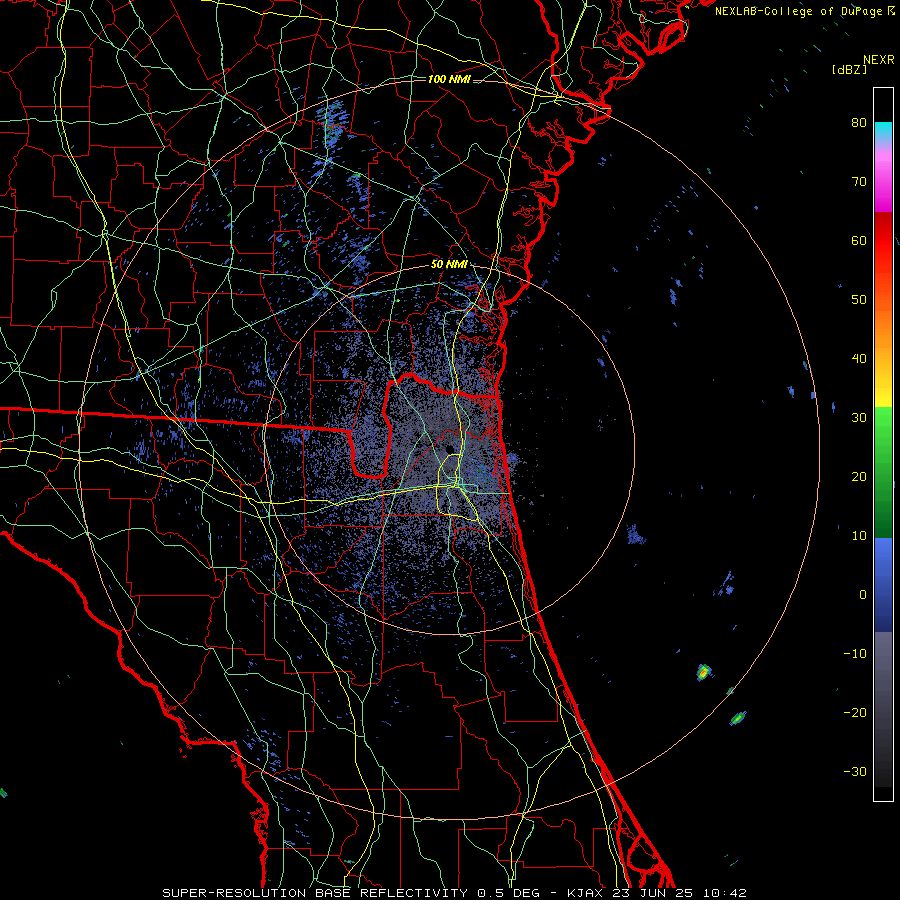Click the 40 value on dBZ scale
900x900 pixels.
coord(859,359)
